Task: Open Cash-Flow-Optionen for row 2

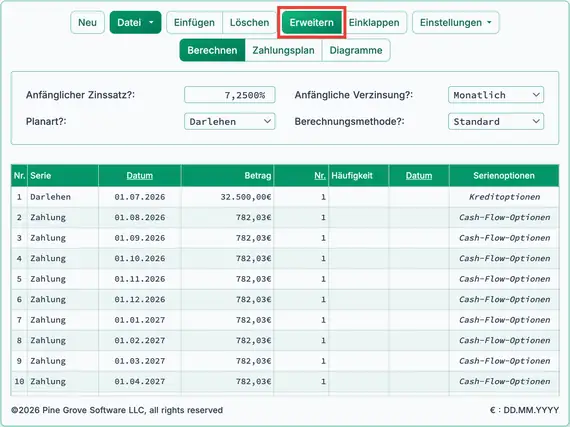Action: [504, 217]
